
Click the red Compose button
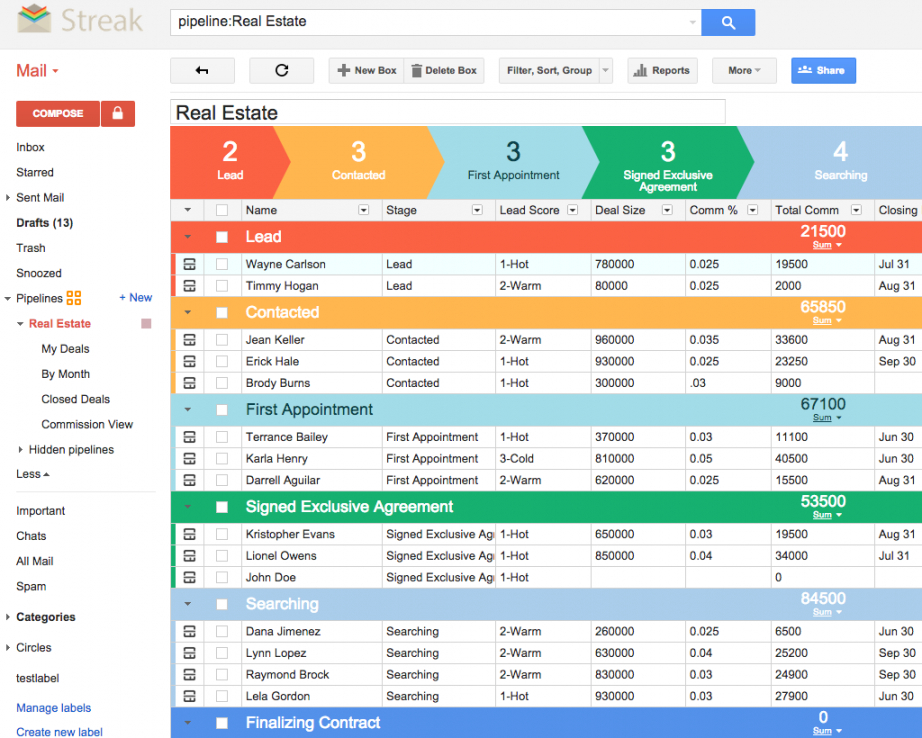(58, 114)
